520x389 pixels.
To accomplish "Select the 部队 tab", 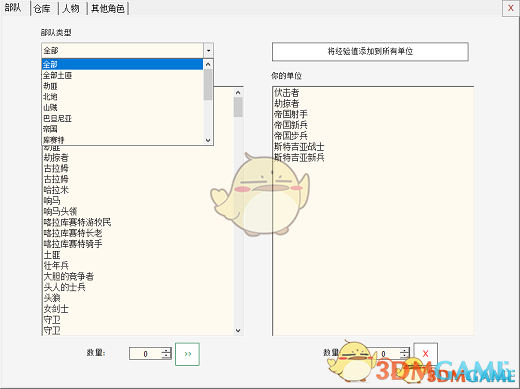I will click(x=13, y=8).
